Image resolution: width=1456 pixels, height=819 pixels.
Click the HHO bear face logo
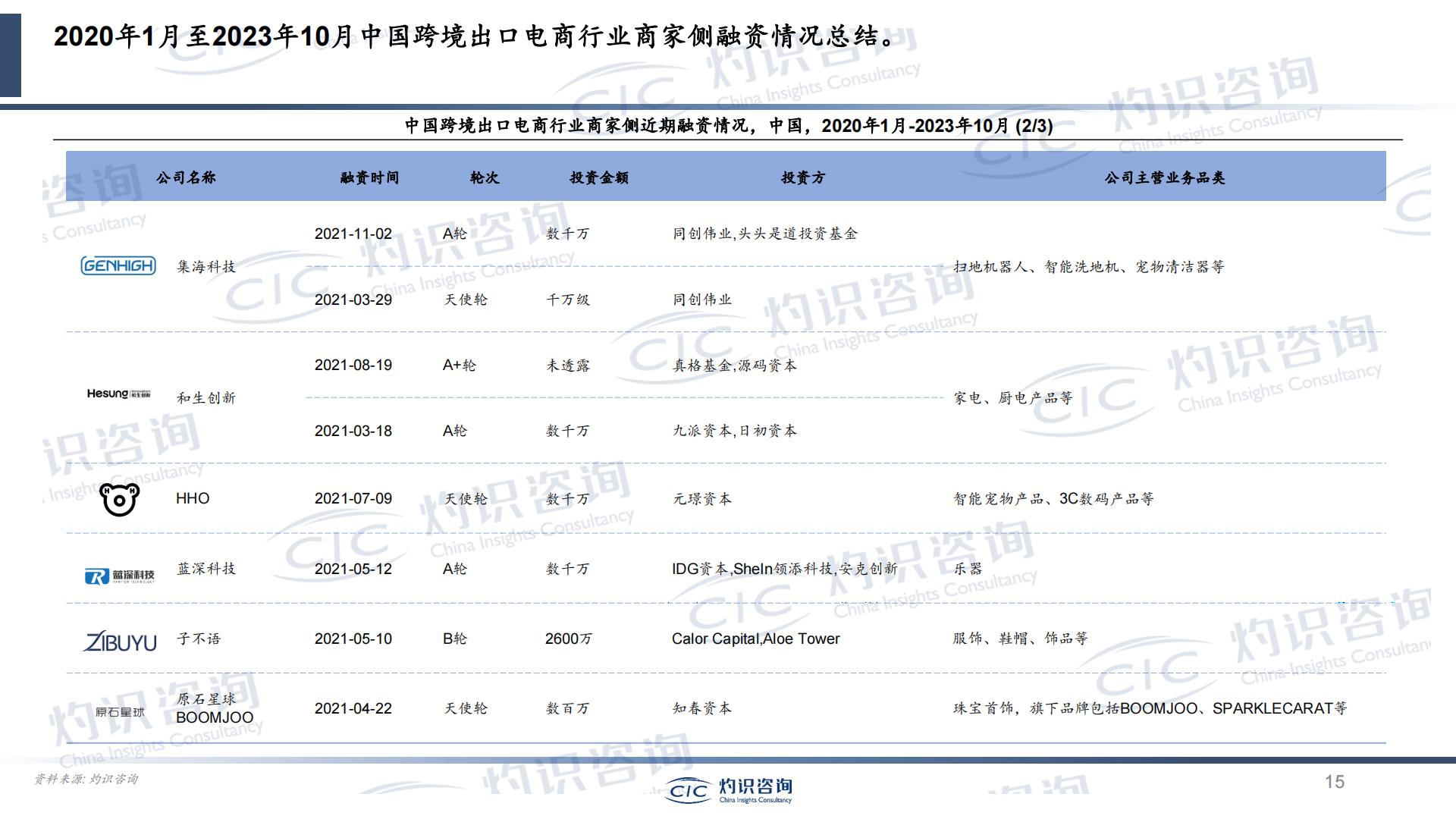tap(120, 500)
